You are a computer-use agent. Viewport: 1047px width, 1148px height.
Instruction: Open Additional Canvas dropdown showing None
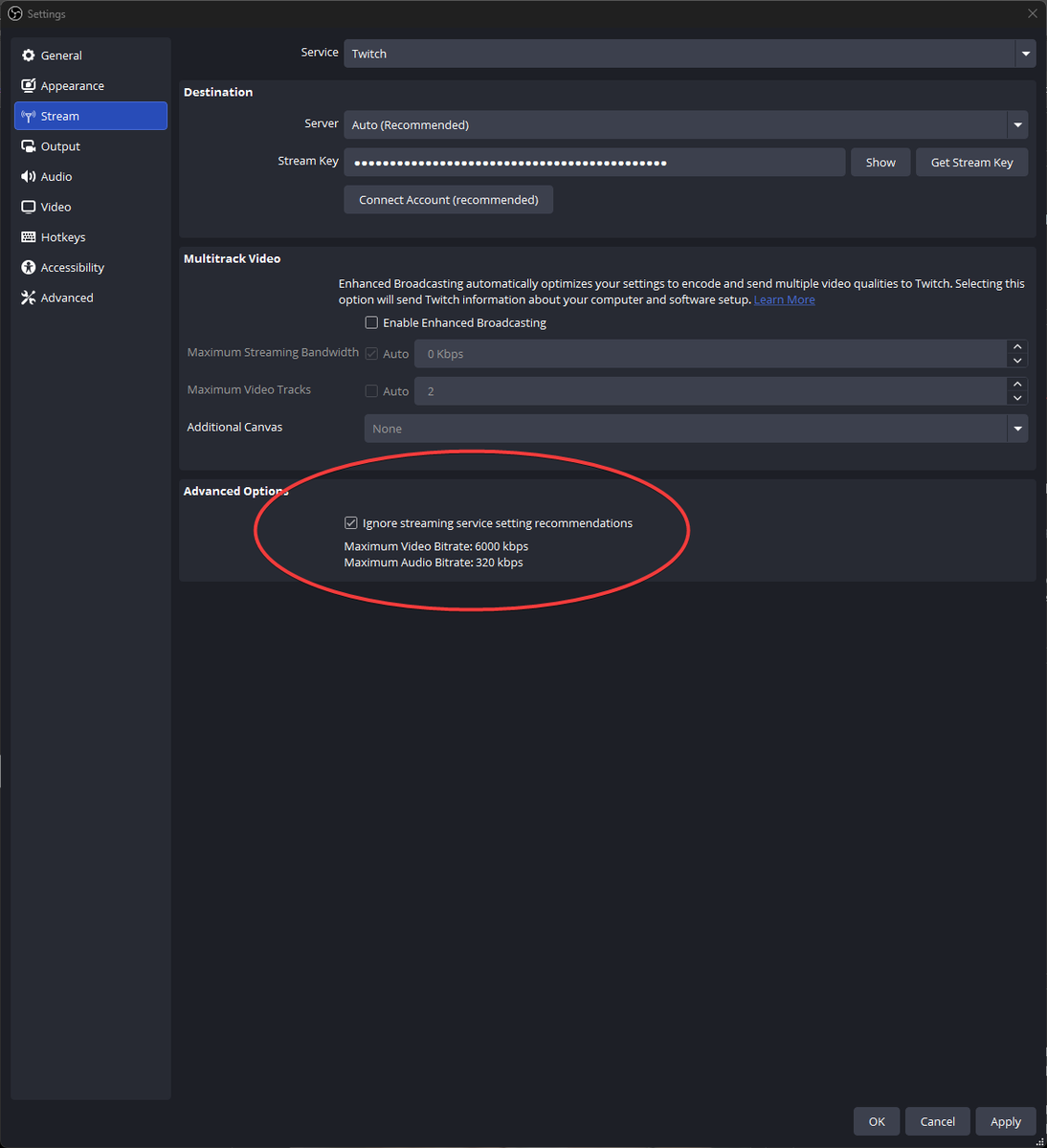[696, 429]
